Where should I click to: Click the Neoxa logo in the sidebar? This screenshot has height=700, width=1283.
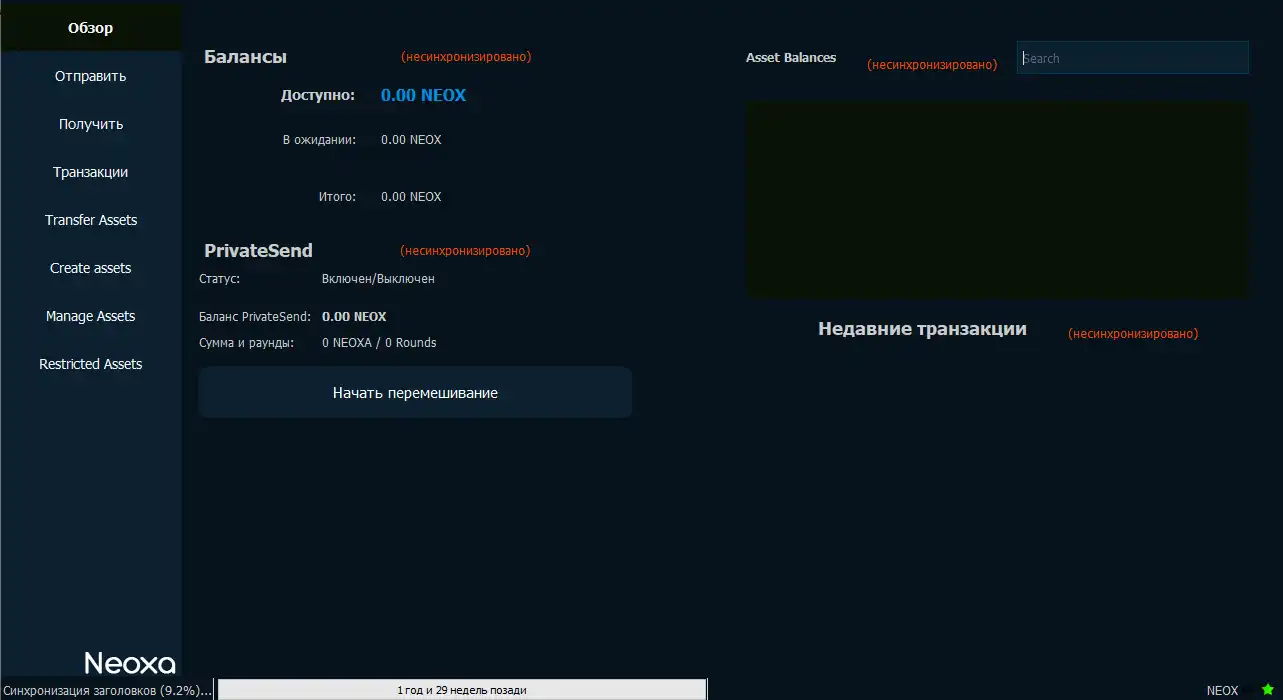coord(130,663)
